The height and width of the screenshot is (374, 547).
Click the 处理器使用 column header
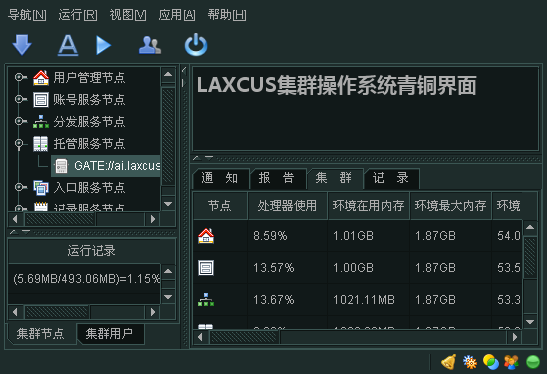pyautogui.click(x=287, y=205)
